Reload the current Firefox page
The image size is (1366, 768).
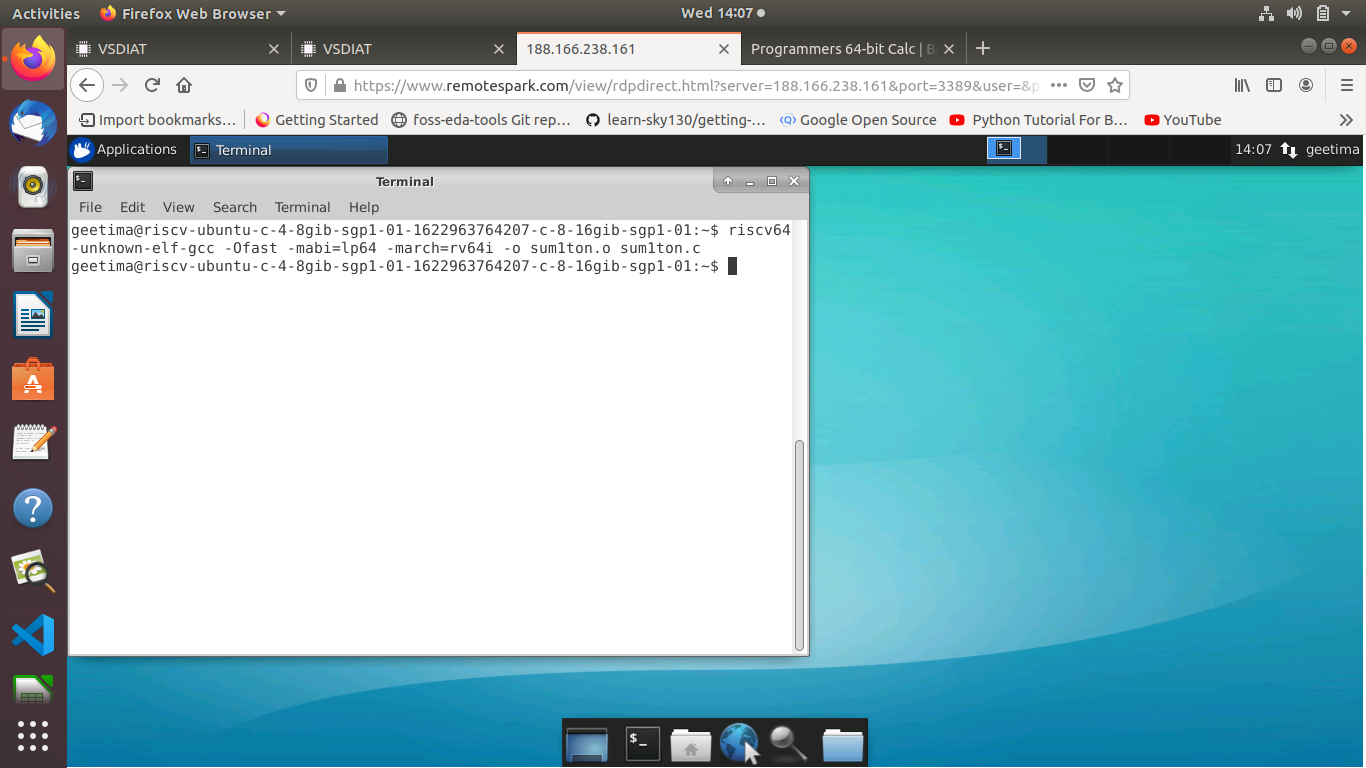152,86
